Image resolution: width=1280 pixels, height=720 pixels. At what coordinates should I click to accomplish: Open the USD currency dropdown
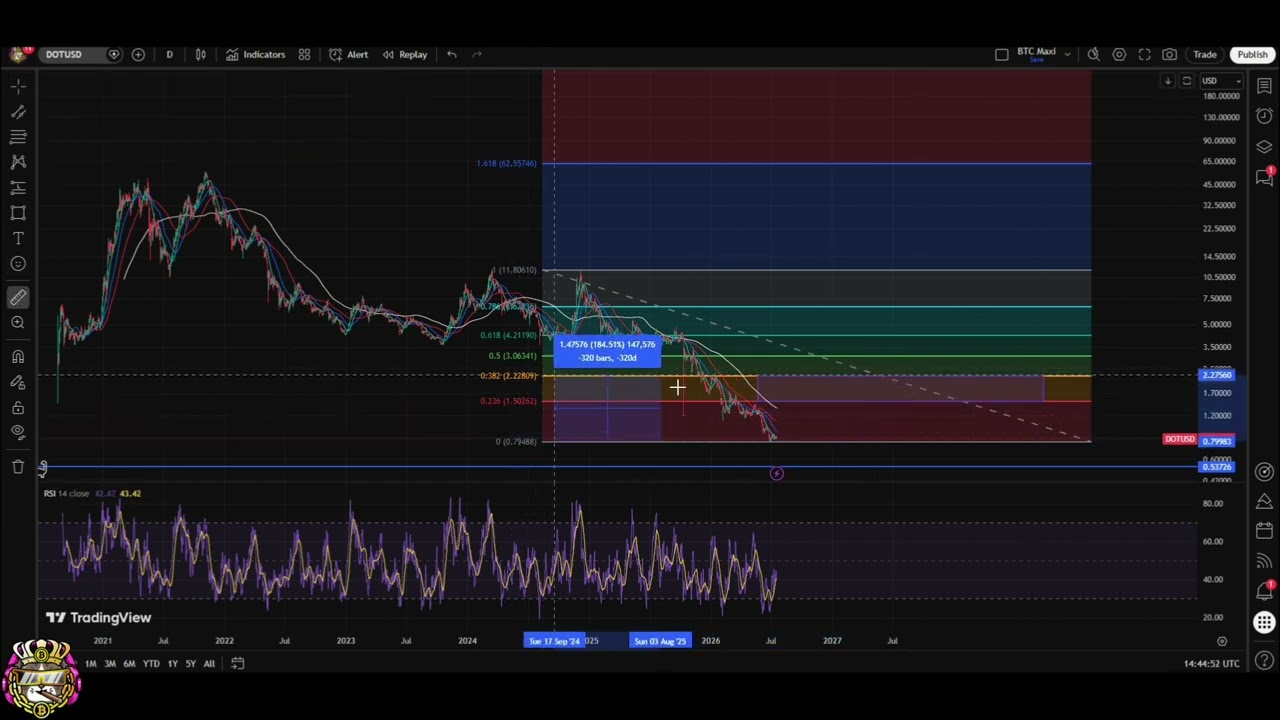point(1221,81)
